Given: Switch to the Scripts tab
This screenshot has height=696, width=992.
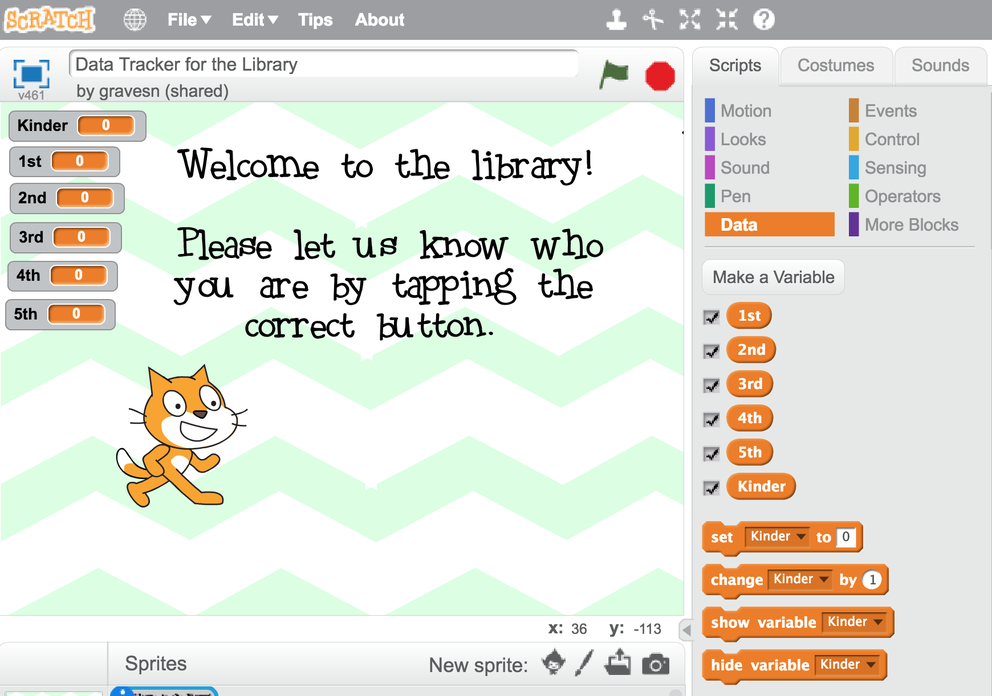Looking at the screenshot, I should (735, 66).
